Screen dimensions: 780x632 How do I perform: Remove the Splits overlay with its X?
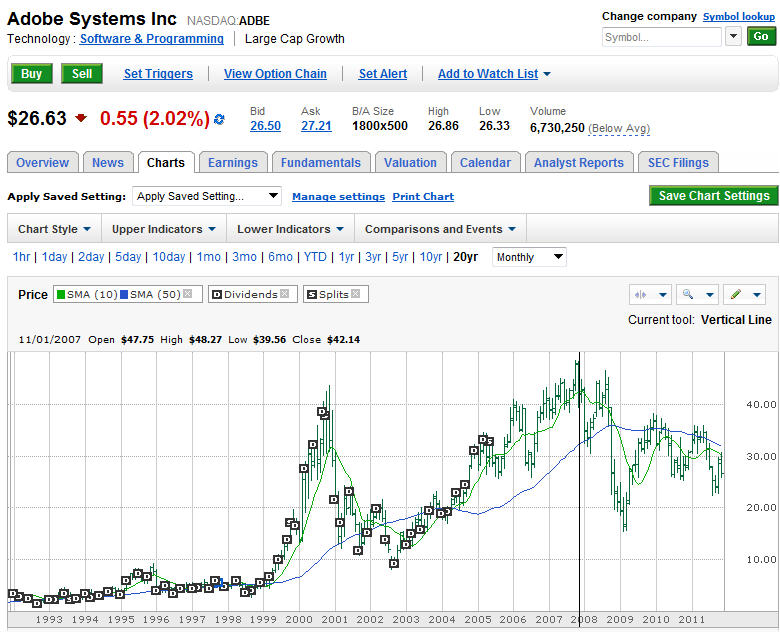355,294
